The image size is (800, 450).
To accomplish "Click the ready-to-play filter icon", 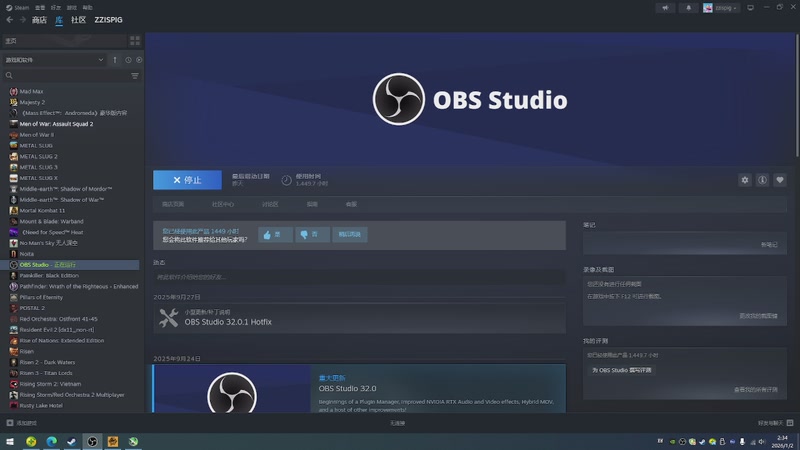I will (x=139, y=60).
